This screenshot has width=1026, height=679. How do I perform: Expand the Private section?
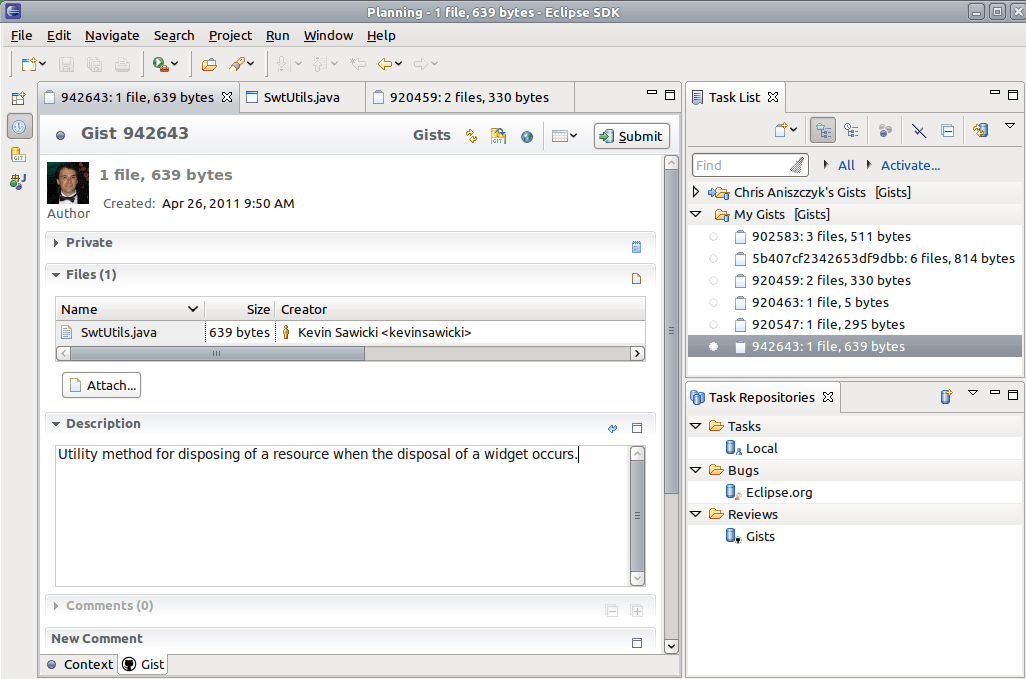tap(57, 243)
